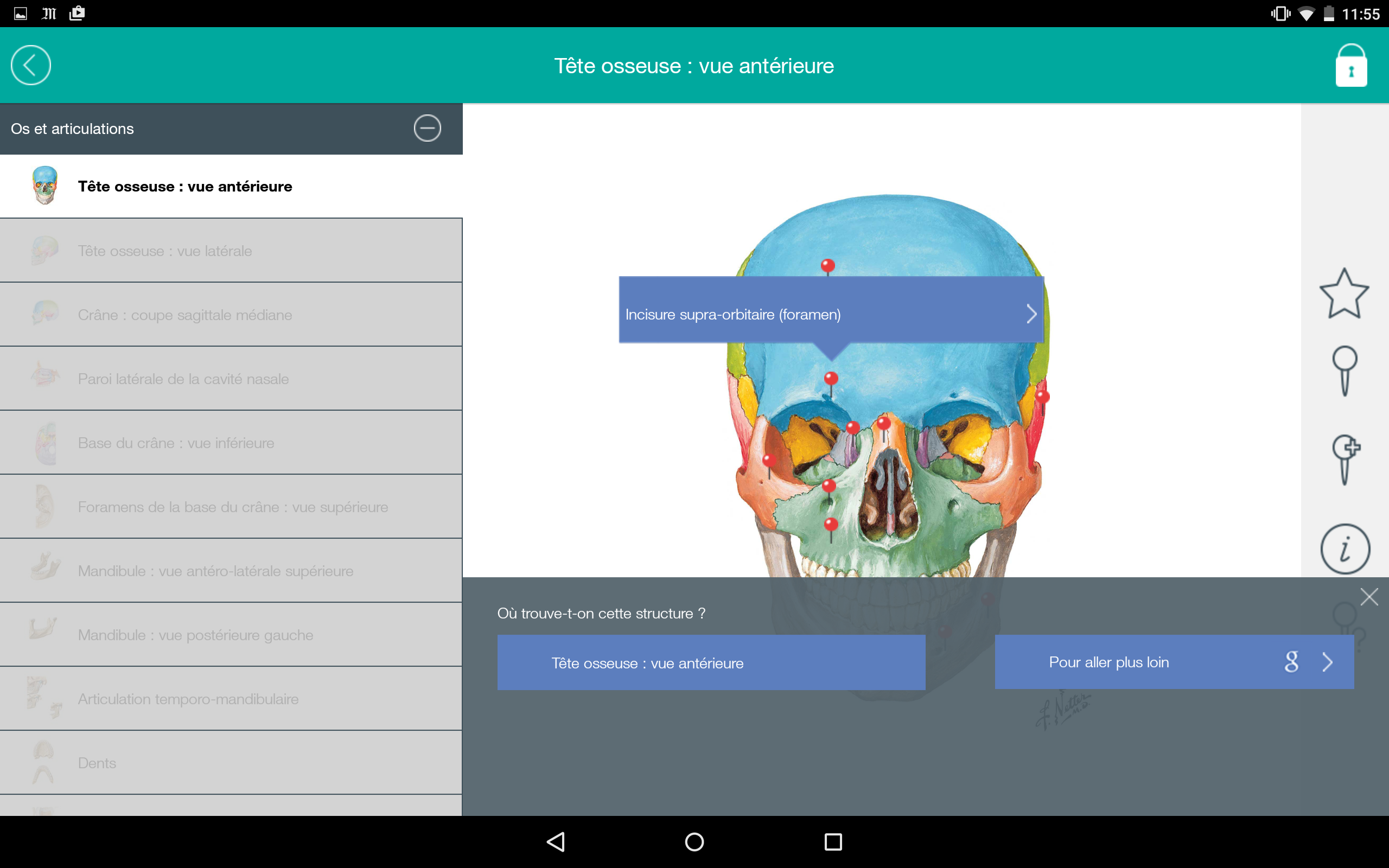
Task: Open Base du crâne : vue inférieure
Action: [x=231, y=443]
